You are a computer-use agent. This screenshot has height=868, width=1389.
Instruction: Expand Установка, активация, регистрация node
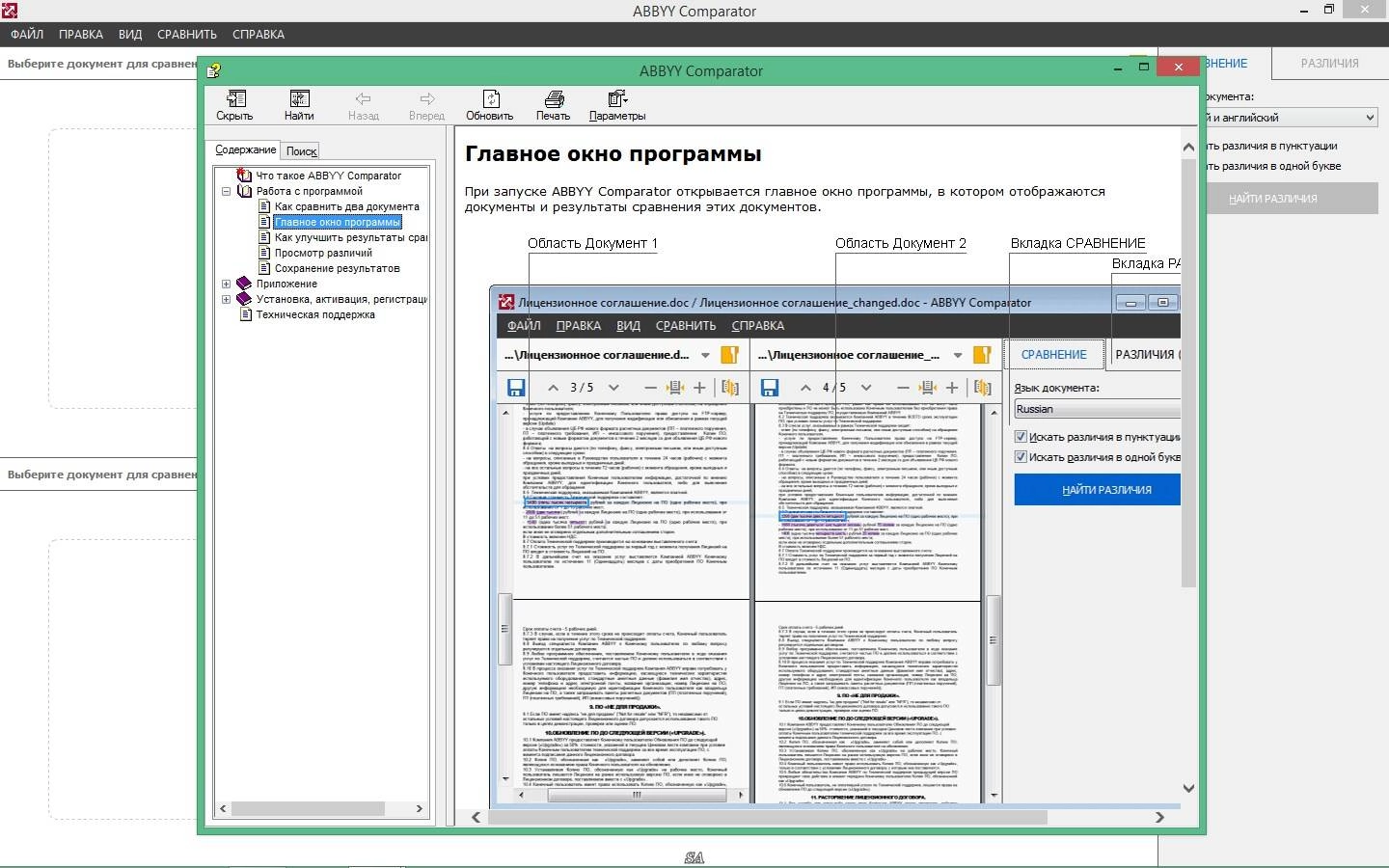pyautogui.click(x=227, y=299)
